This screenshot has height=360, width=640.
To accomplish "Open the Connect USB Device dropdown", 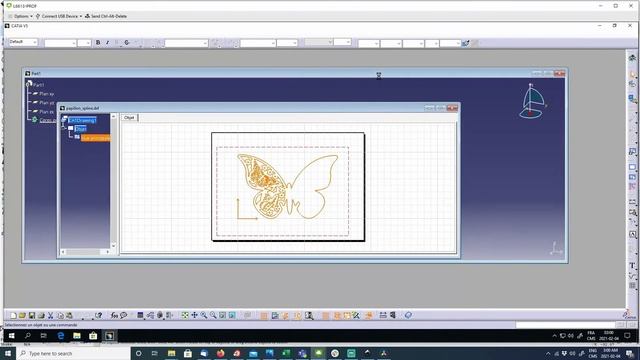I will pos(59,16).
